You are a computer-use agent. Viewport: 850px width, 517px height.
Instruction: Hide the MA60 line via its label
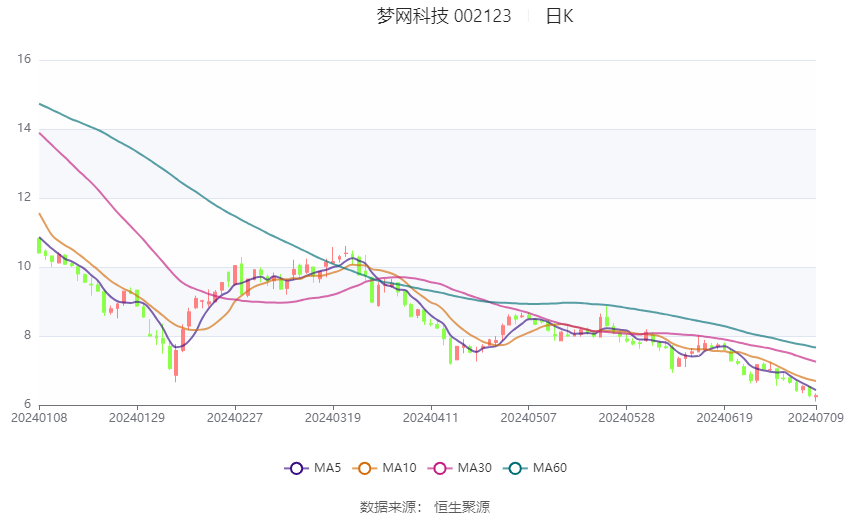(550, 468)
